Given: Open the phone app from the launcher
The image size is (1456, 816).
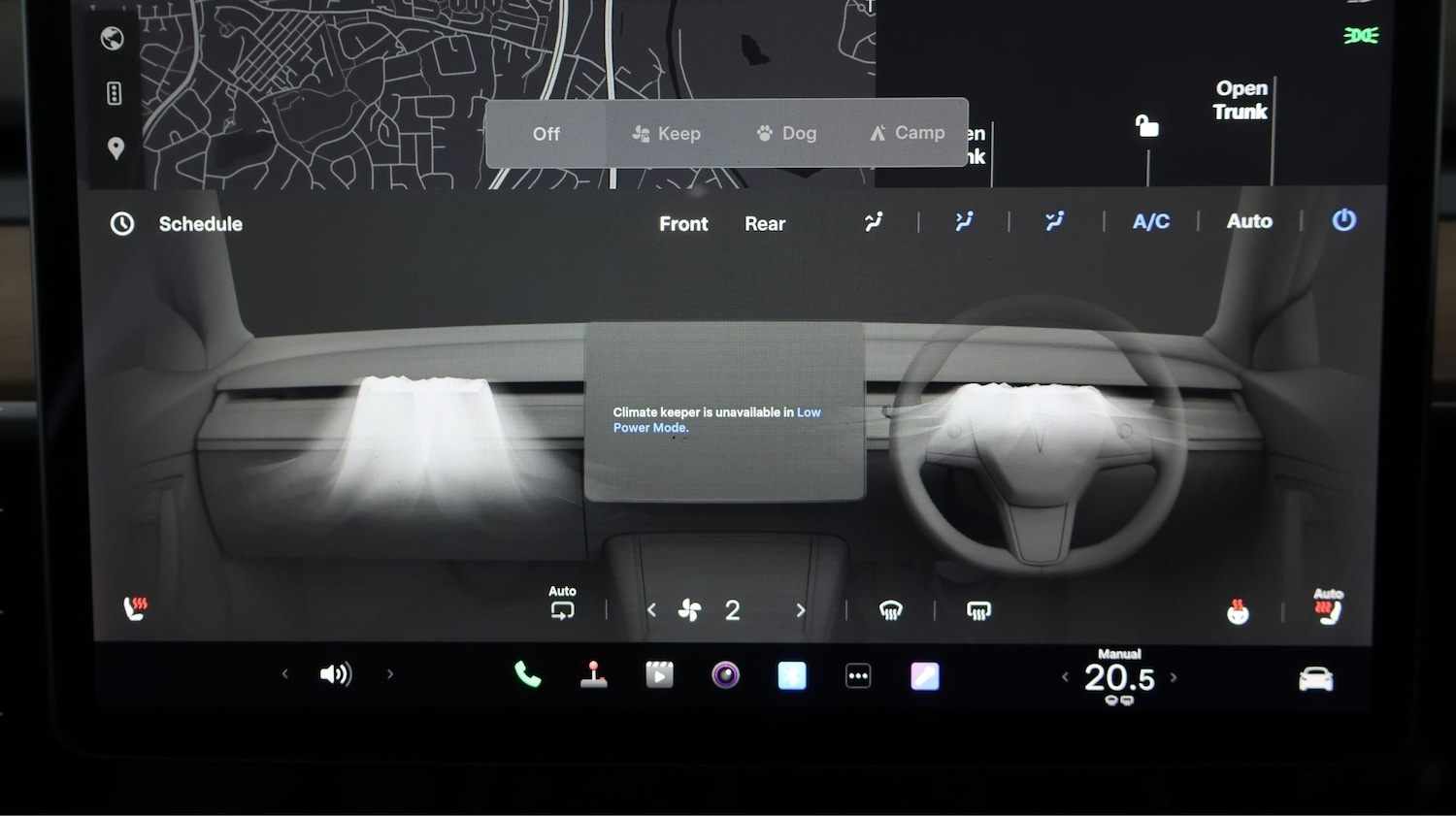Looking at the screenshot, I should (x=527, y=673).
